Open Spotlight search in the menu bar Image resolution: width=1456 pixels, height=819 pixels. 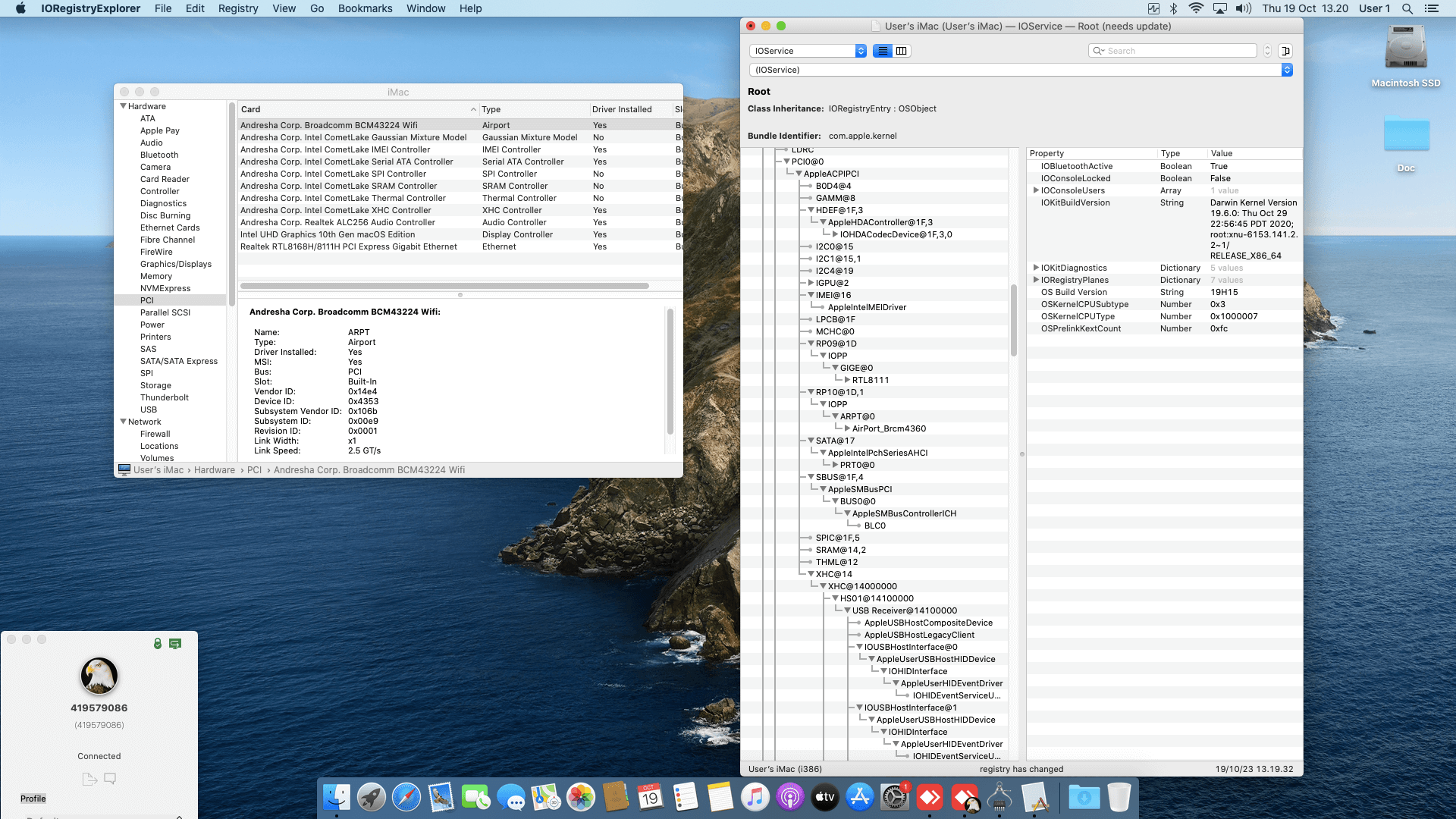coord(1407,8)
